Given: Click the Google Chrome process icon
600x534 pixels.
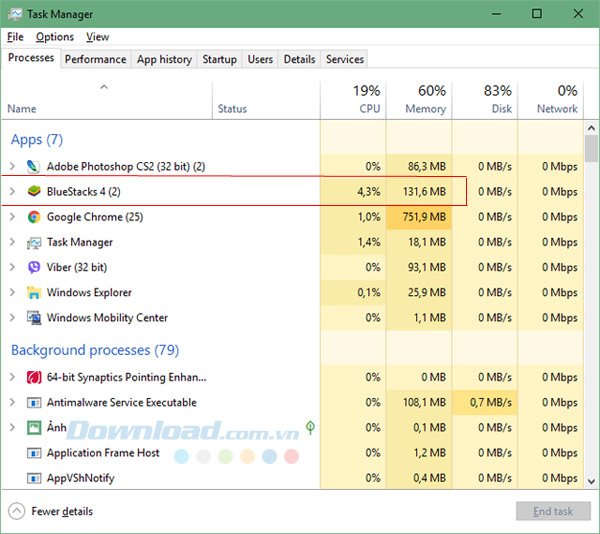Looking at the screenshot, I should tap(34, 217).
